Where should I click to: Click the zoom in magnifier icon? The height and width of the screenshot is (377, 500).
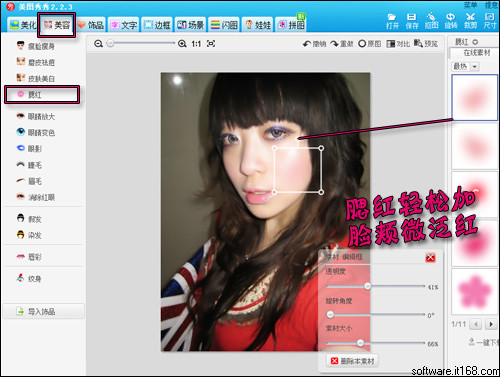(x=182, y=44)
